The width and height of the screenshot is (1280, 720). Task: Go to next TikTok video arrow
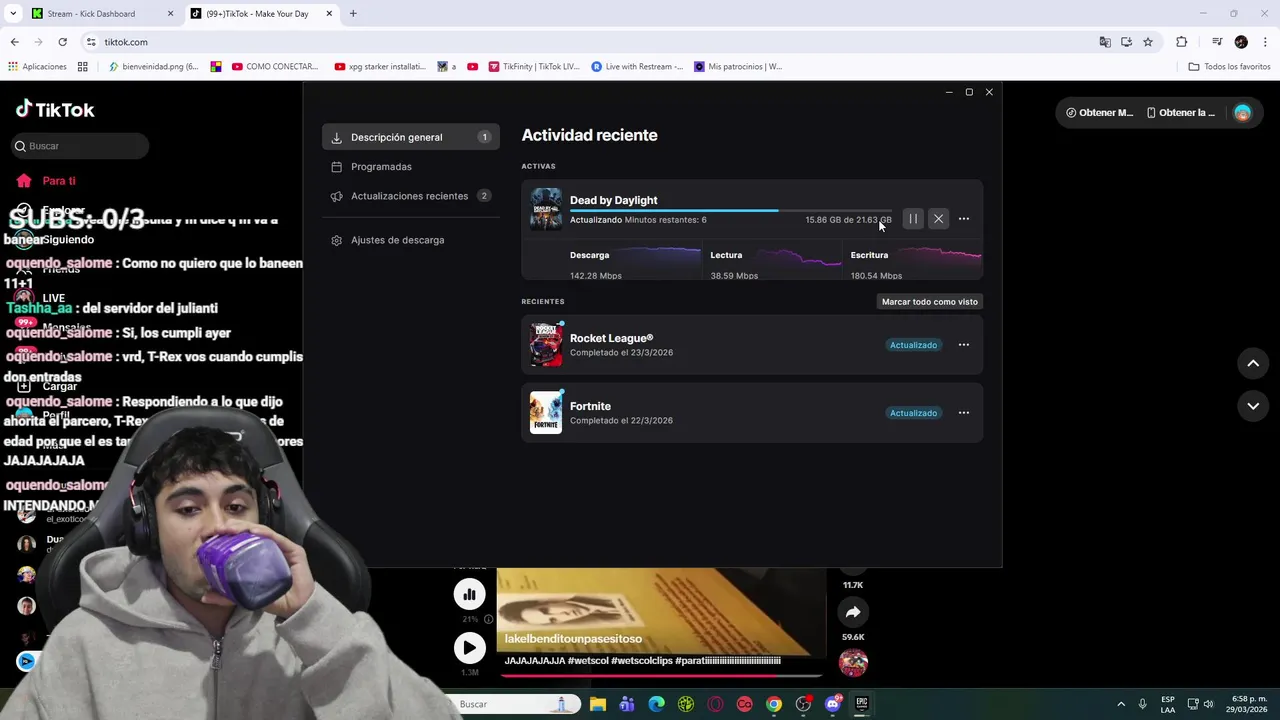click(1253, 406)
